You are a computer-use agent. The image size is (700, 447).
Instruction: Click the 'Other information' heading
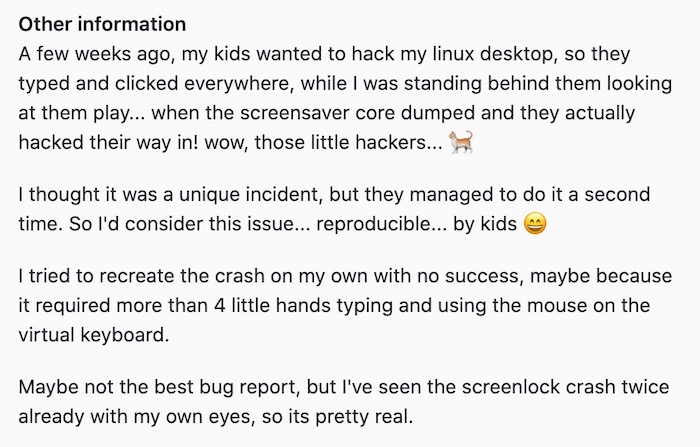[102, 24]
